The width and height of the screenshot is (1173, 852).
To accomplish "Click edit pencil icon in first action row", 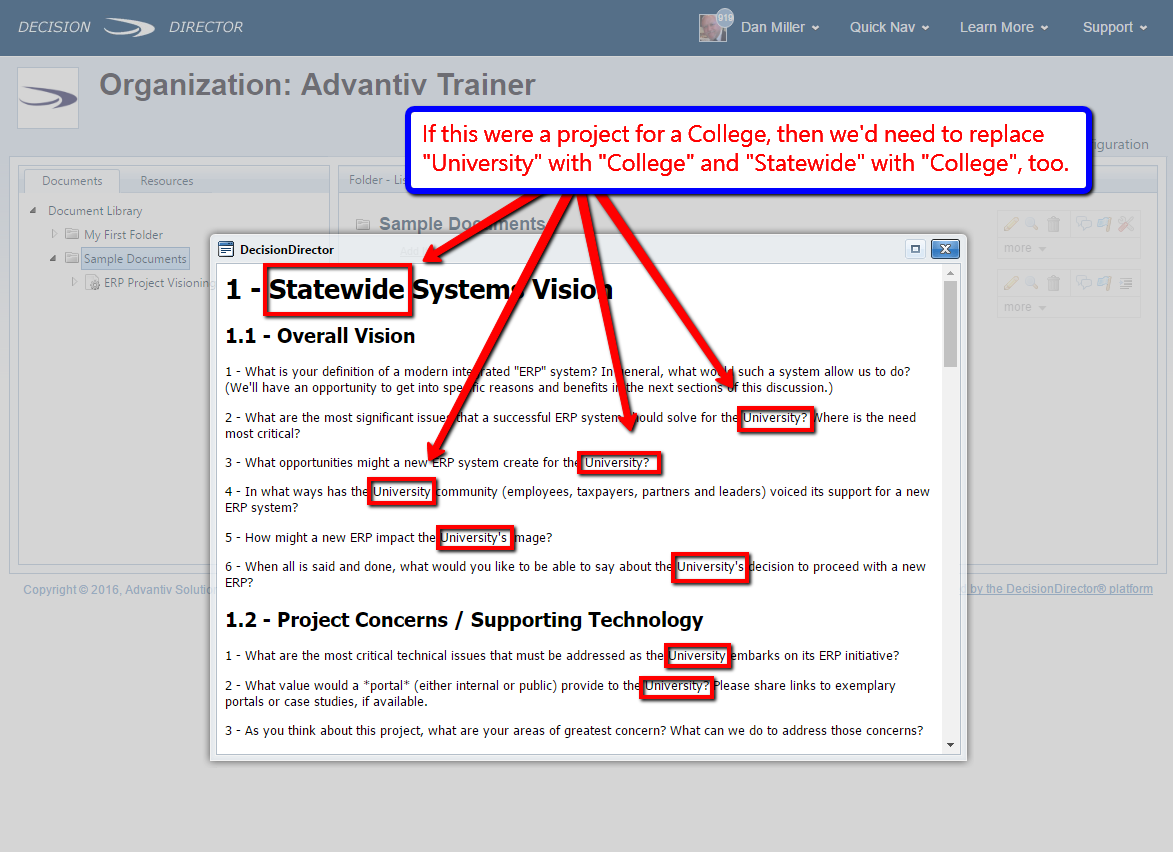I will 1011,224.
